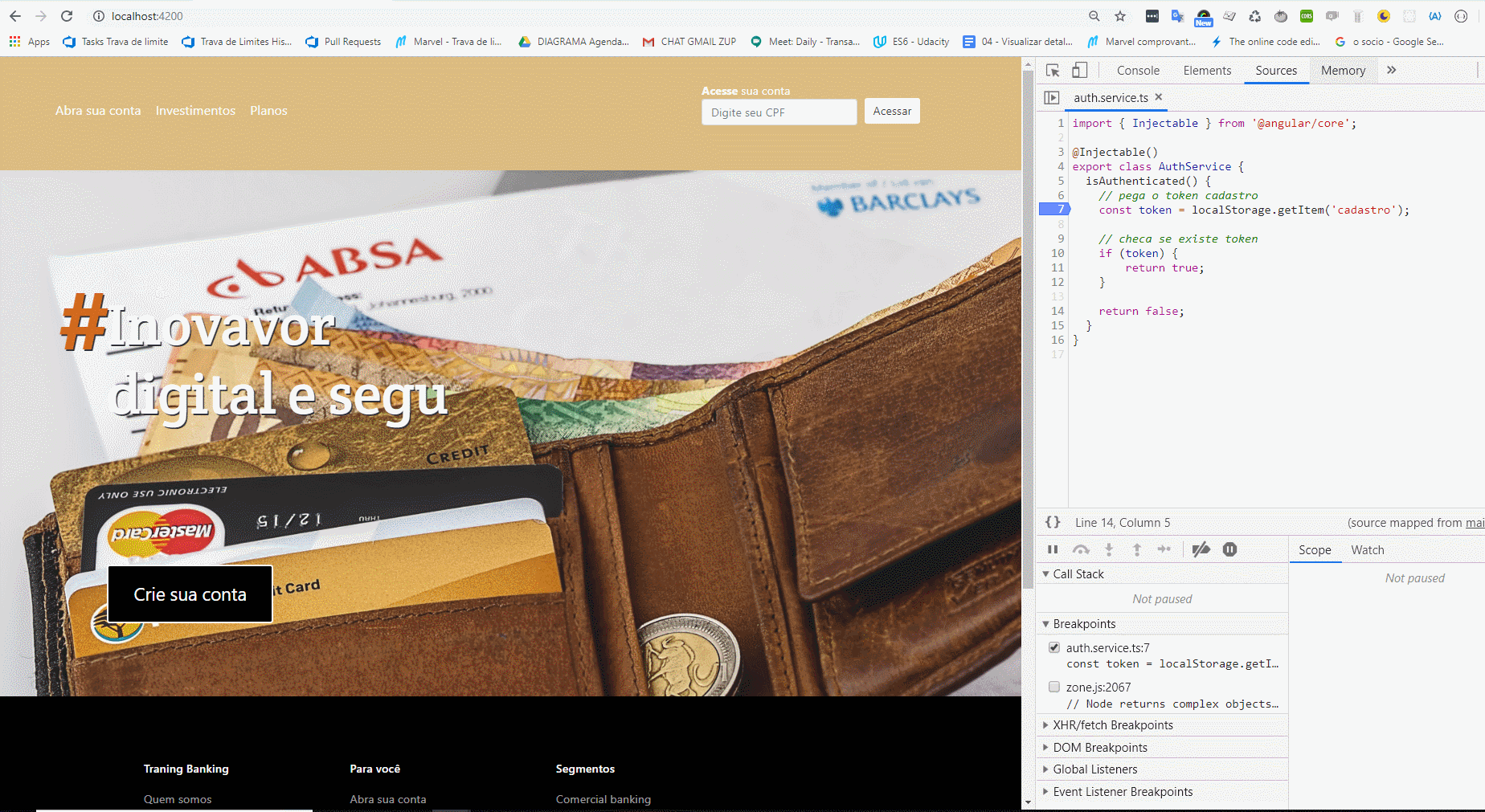This screenshot has height=812, width=1485.
Task: Expand XHR/fetch Breakpoints section
Action: [x=1108, y=725]
